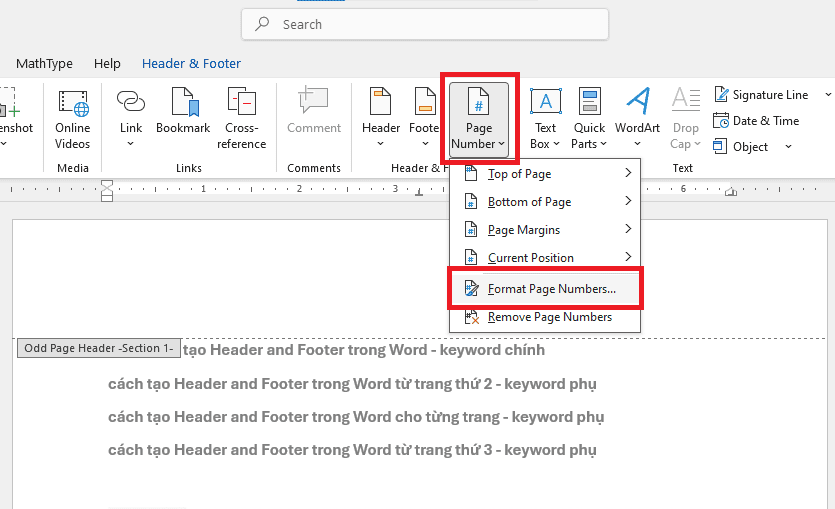Expand the Object dropdown arrow

pos(789,146)
